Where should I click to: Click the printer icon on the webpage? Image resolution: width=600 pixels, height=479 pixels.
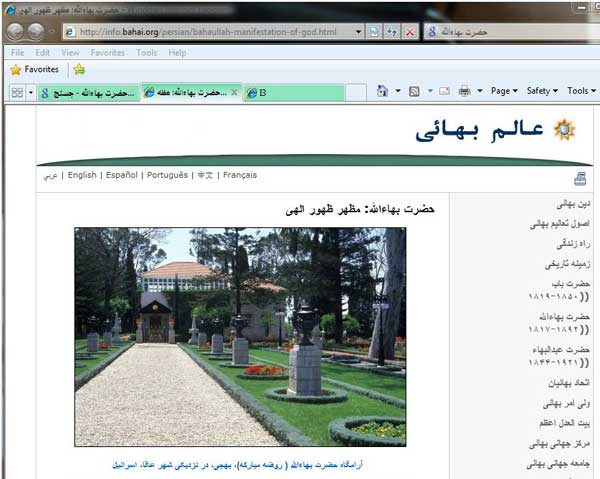coord(580,179)
